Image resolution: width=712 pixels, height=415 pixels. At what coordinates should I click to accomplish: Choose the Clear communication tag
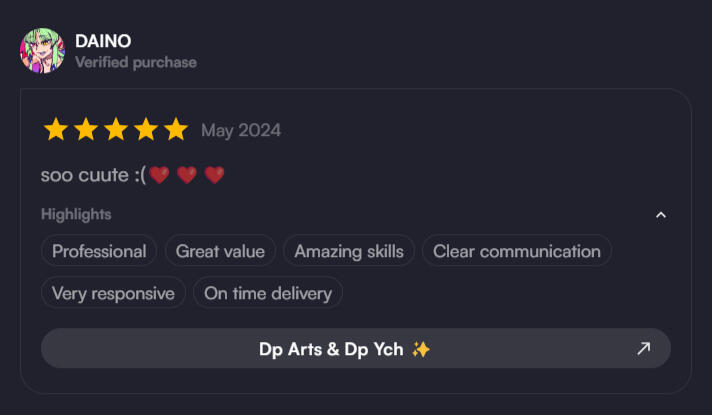tap(516, 251)
